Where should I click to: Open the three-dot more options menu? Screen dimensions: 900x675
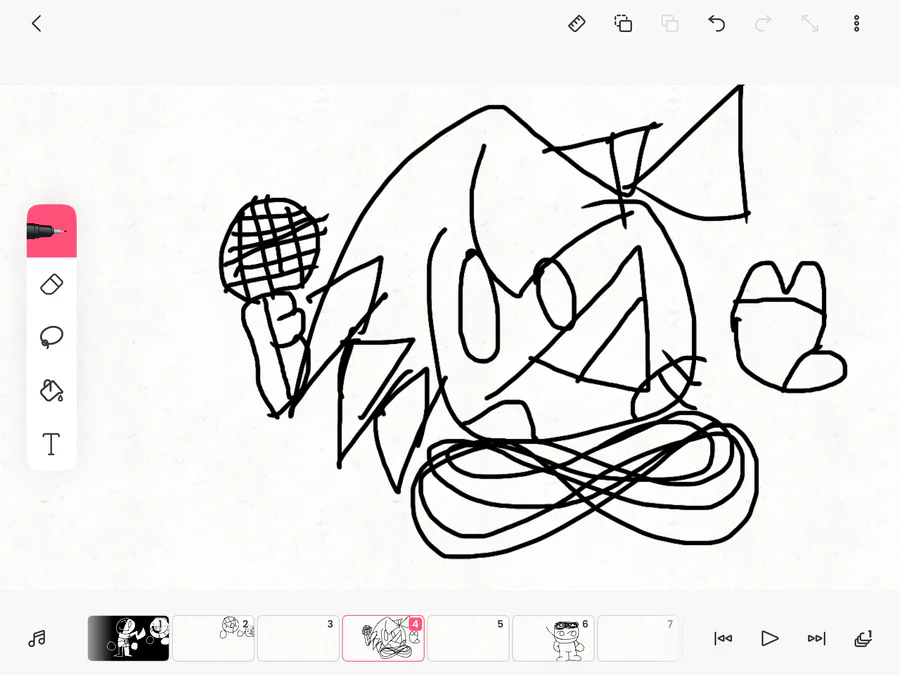(856, 24)
